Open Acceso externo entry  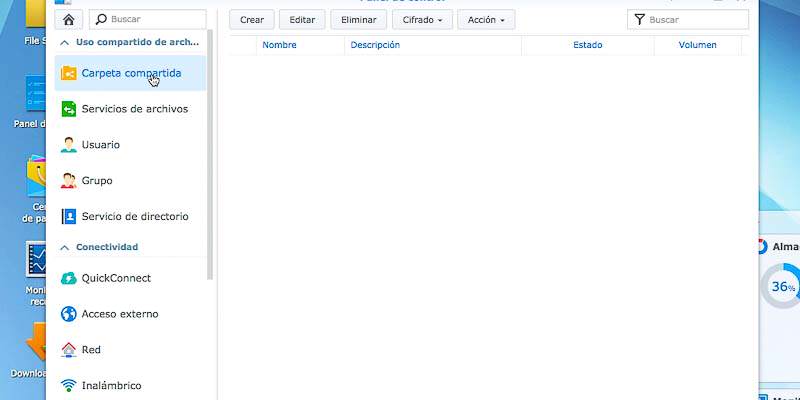[131, 314]
